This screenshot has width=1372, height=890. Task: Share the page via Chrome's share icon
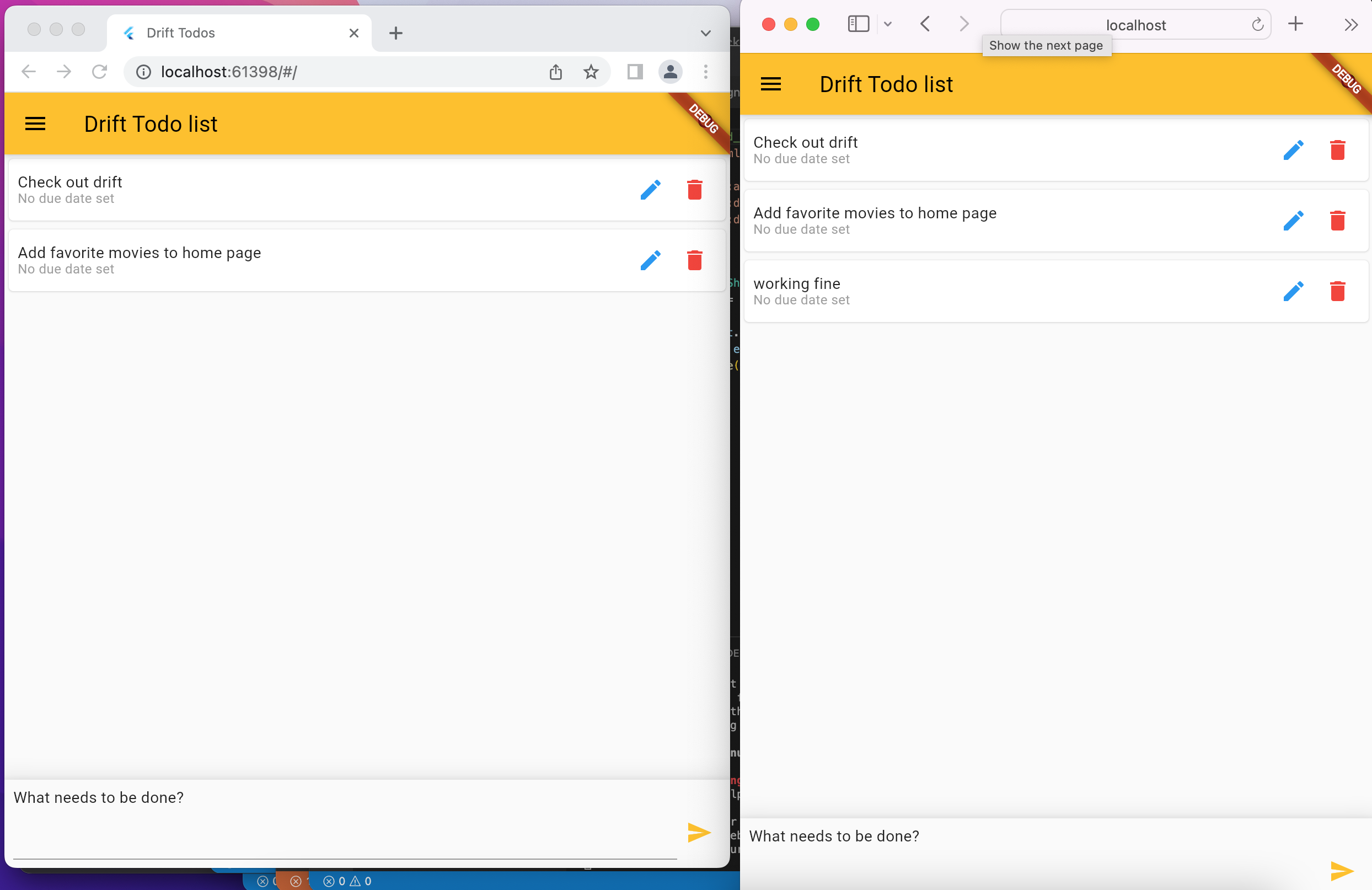tap(555, 72)
